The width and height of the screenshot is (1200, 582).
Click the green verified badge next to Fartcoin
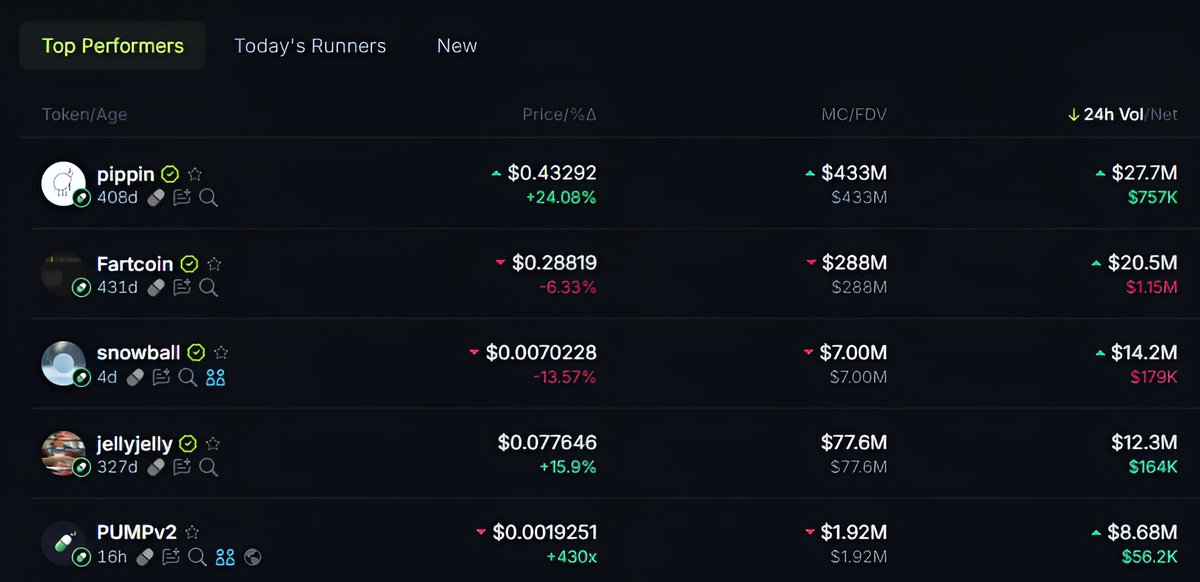[x=189, y=264]
